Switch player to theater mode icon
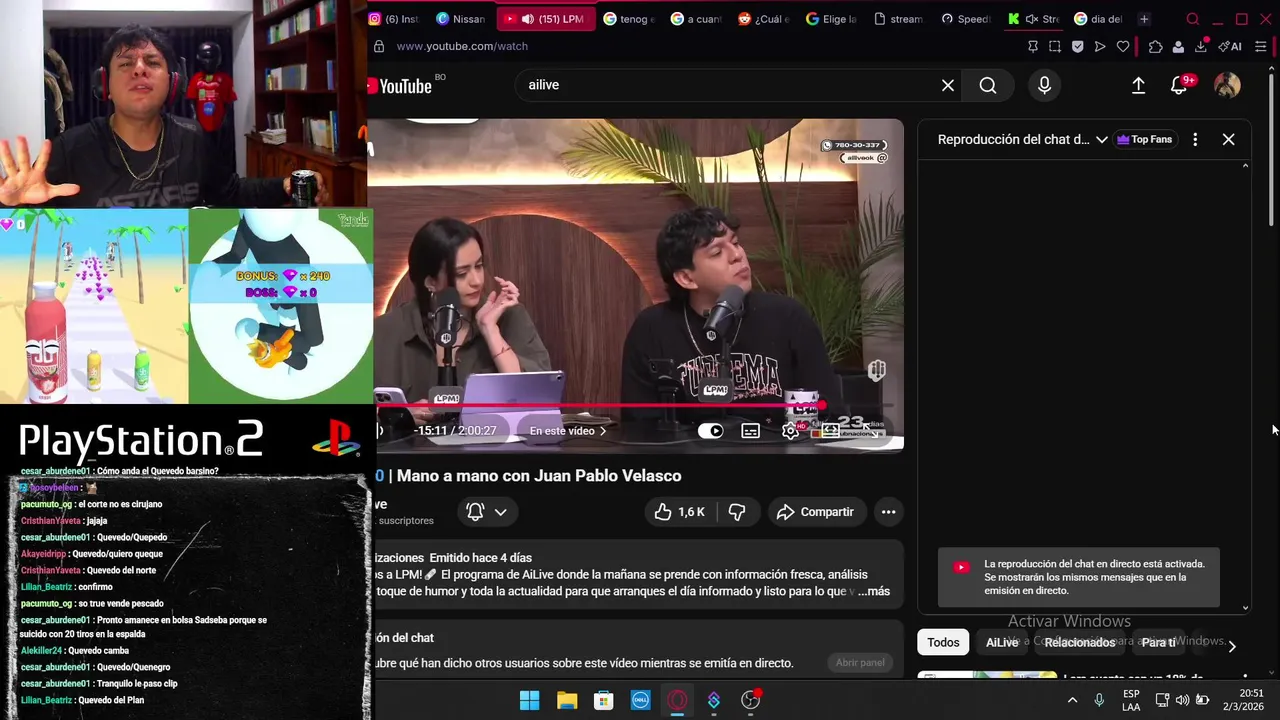This screenshot has height=720, width=1280. tap(830, 431)
